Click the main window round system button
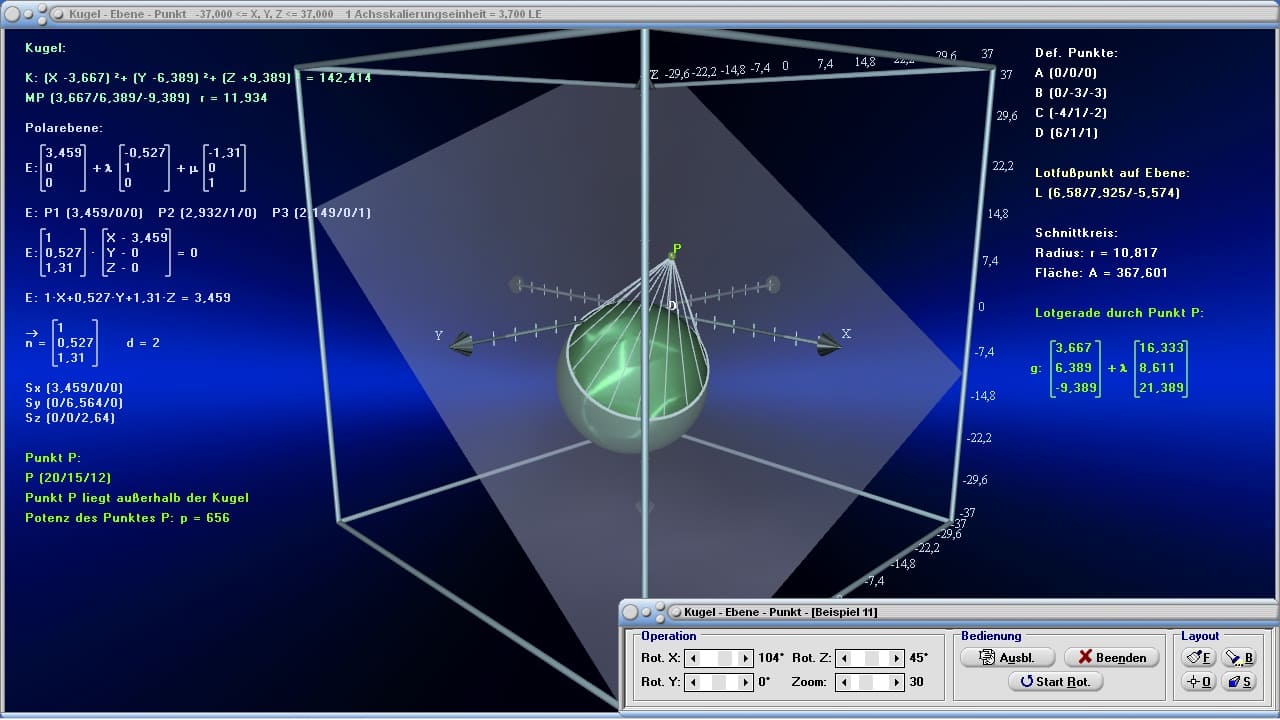The height and width of the screenshot is (720, 1280). (x=13, y=14)
